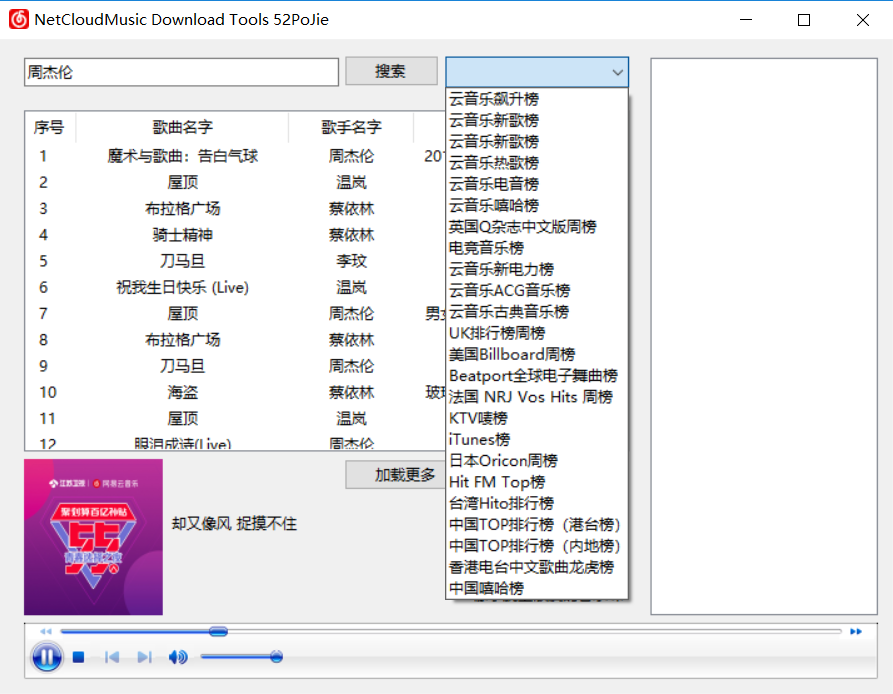Minimize the NetCloudMusic window
Viewport: 893px width, 694px height.
point(745,20)
